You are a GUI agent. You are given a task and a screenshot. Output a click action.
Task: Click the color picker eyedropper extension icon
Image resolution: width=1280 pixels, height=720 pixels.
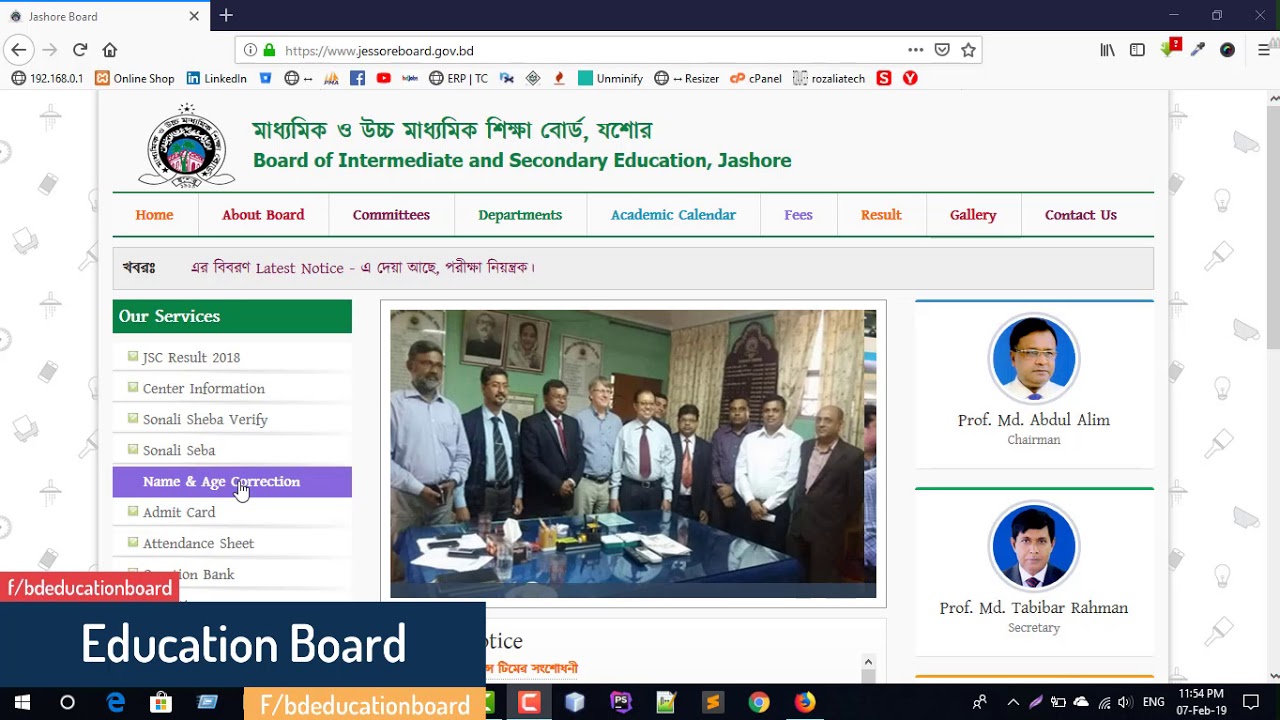[x=1198, y=50]
